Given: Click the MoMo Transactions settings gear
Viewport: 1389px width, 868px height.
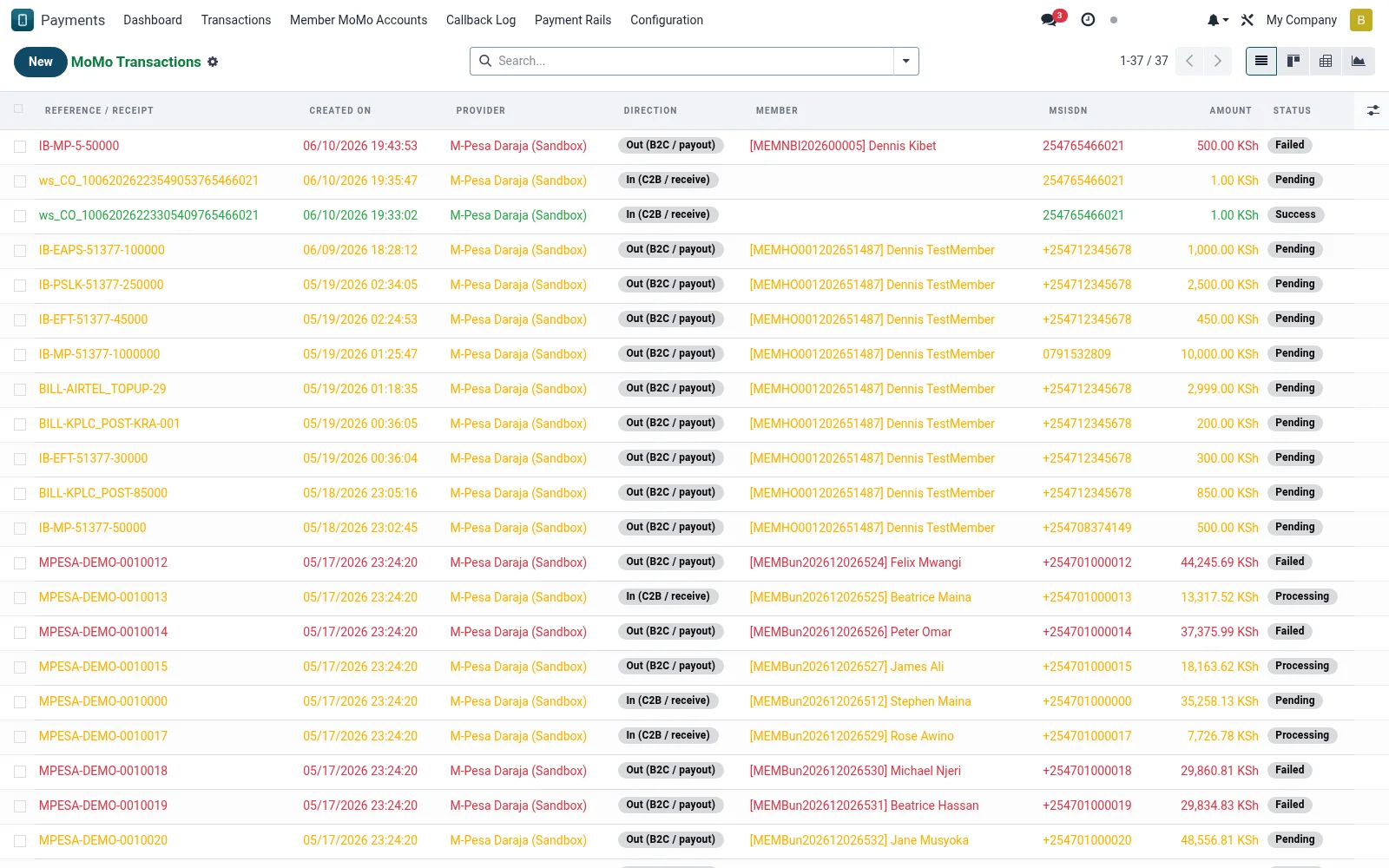Looking at the screenshot, I should pyautogui.click(x=213, y=62).
